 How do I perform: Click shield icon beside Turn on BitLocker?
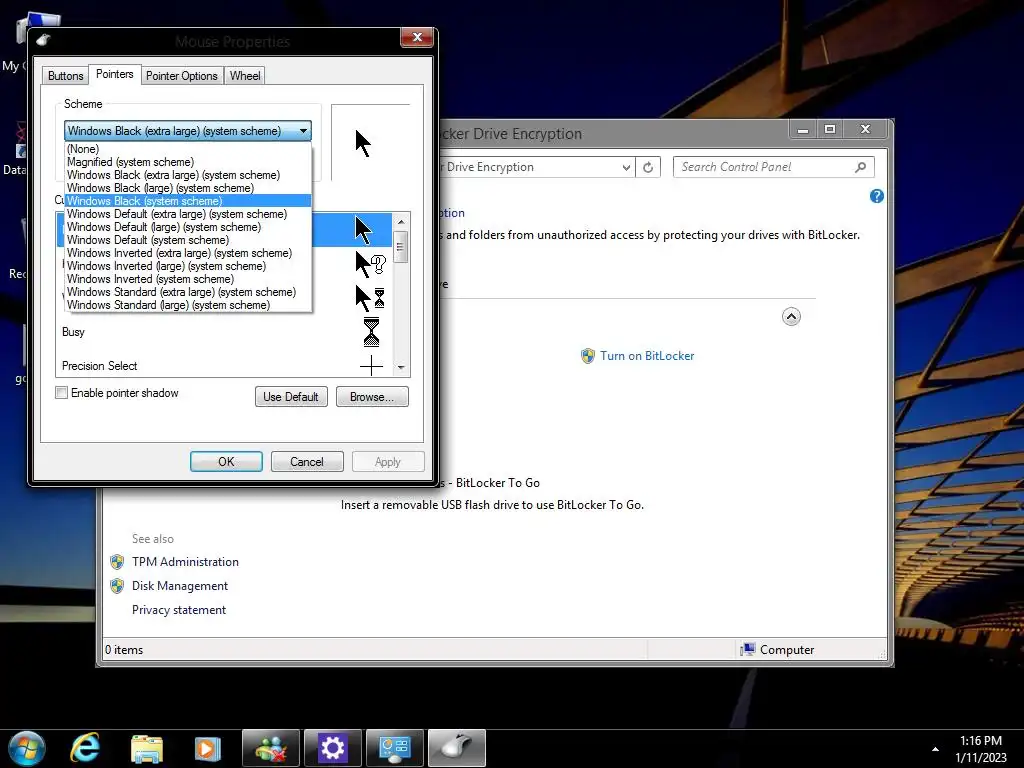(x=588, y=356)
